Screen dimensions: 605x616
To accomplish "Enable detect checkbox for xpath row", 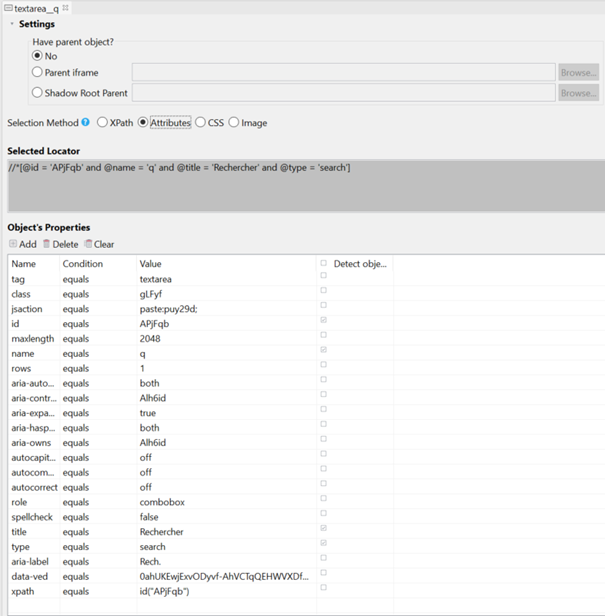I will click(323, 587).
